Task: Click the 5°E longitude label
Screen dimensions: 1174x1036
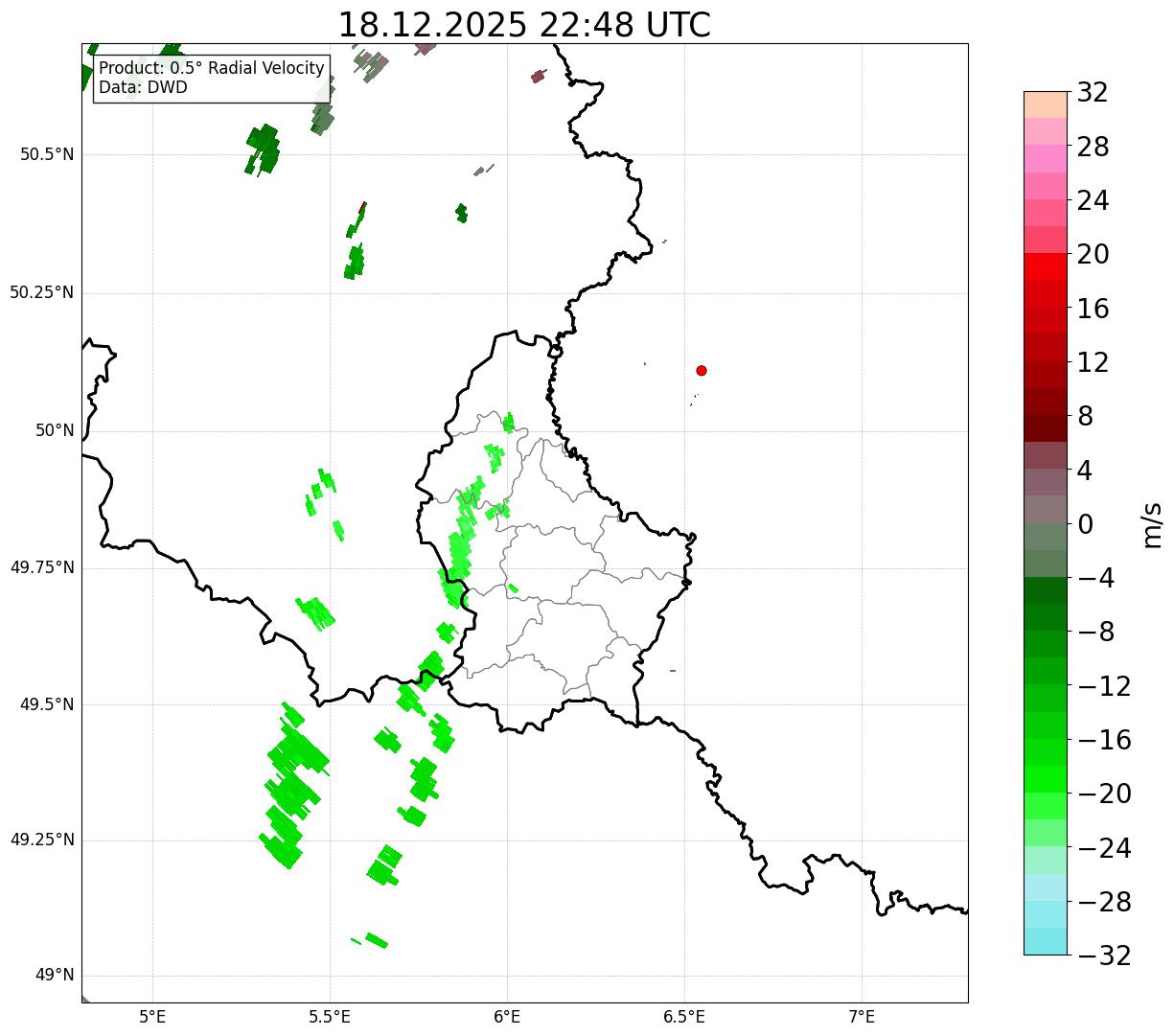Action: click(x=152, y=1017)
